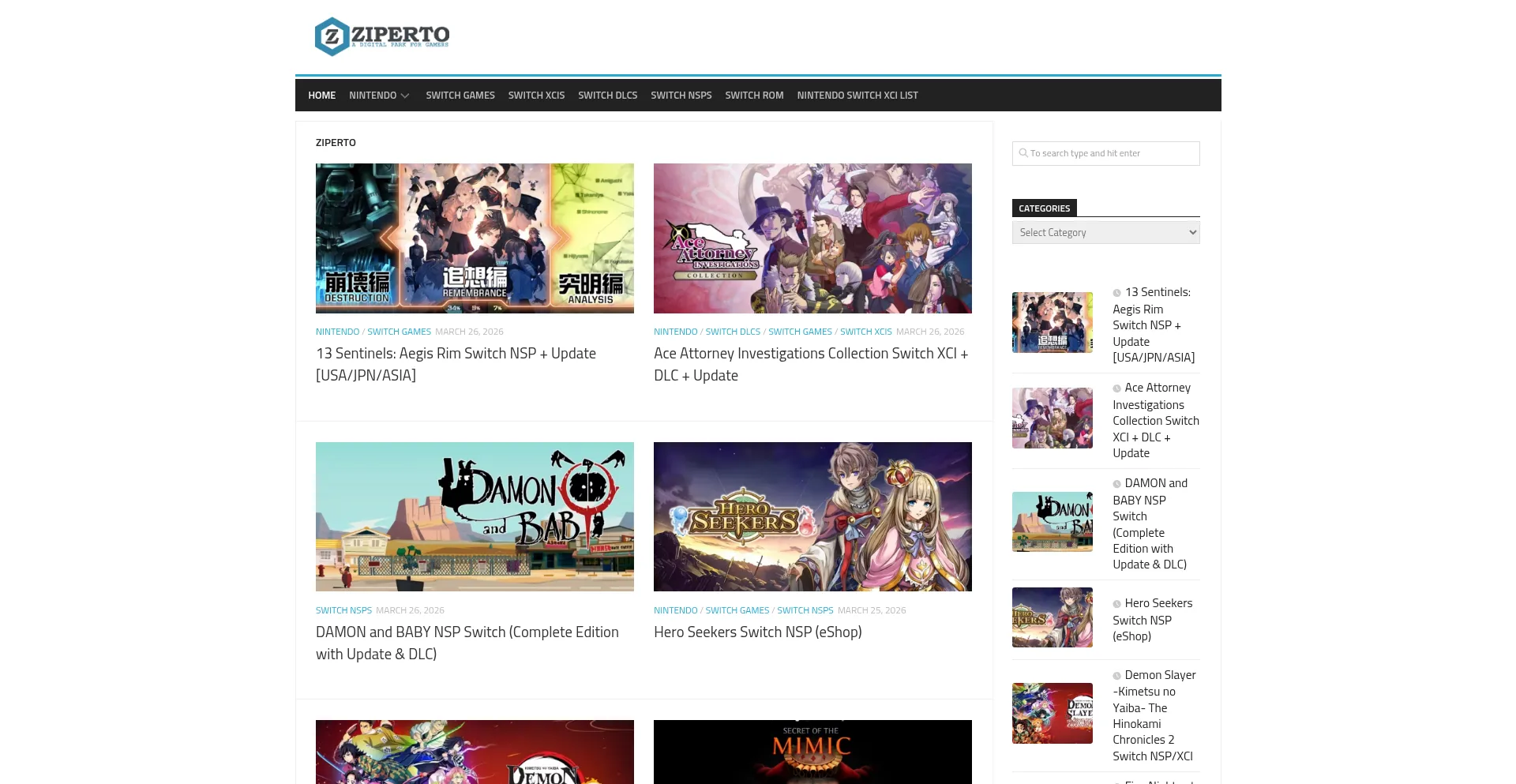The image size is (1516, 784).
Task: Open sidebar thumbnail for Hero Seekers
Action: (x=1053, y=617)
